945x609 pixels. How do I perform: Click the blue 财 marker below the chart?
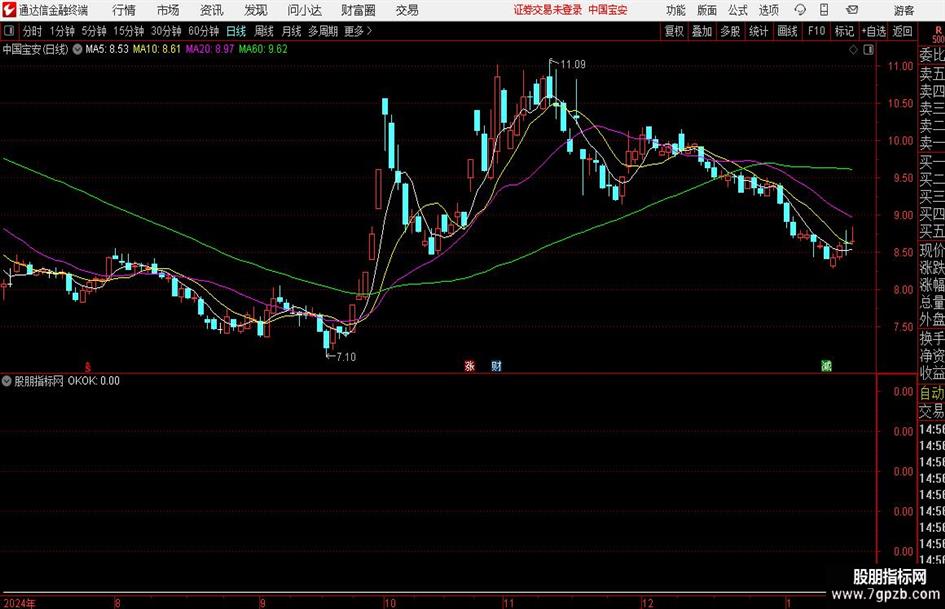(496, 366)
